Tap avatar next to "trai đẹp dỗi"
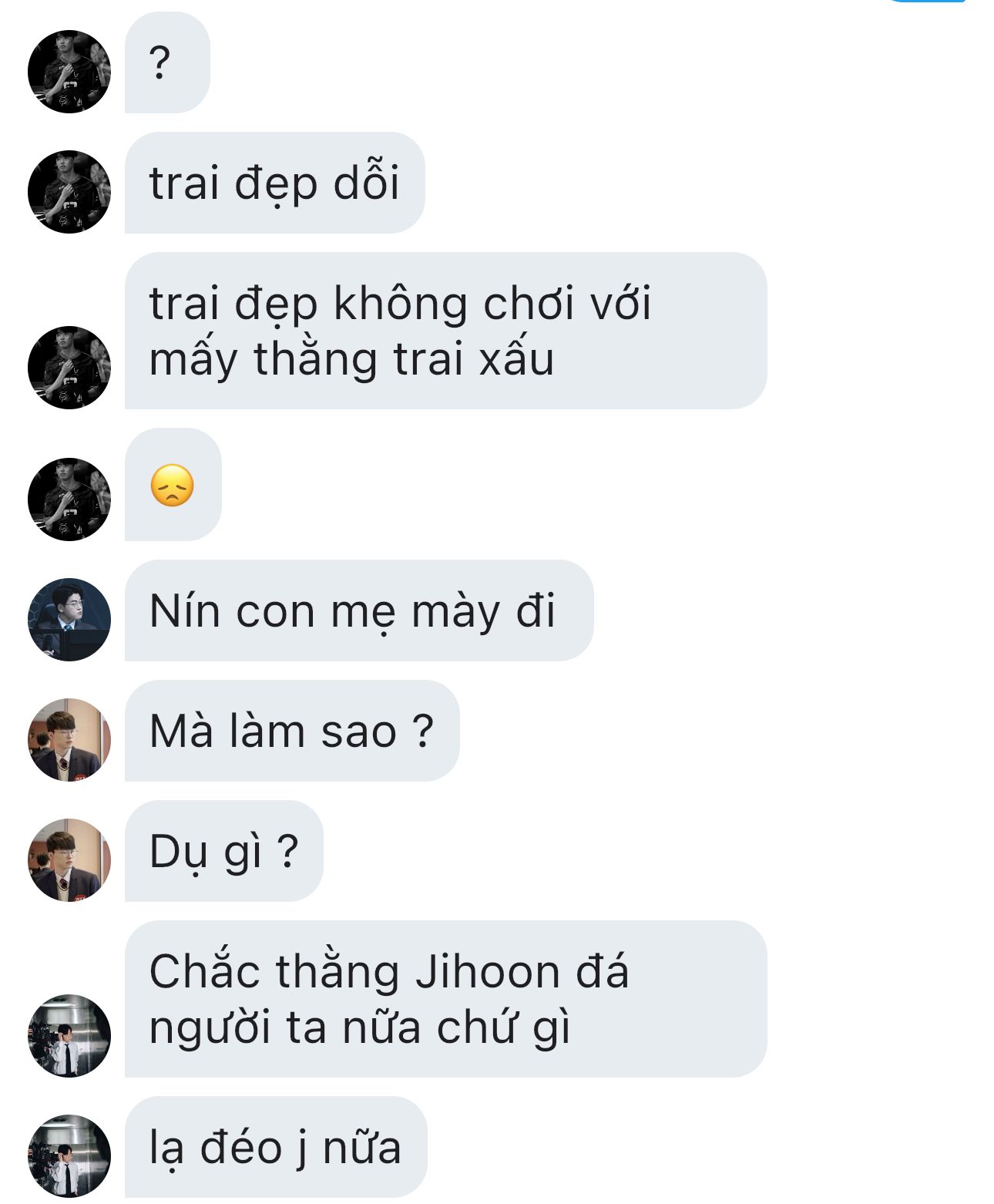 click(x=69, y=192)
